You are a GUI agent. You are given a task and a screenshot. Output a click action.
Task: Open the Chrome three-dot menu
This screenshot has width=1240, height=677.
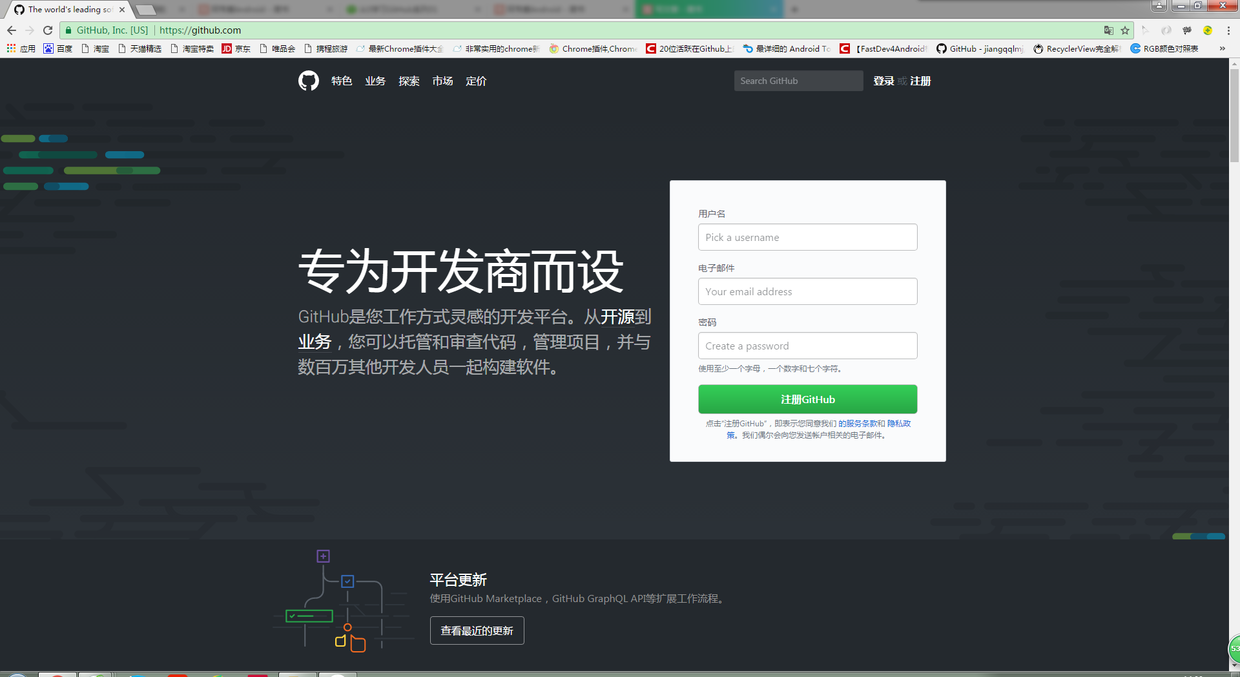(1229, 30)
